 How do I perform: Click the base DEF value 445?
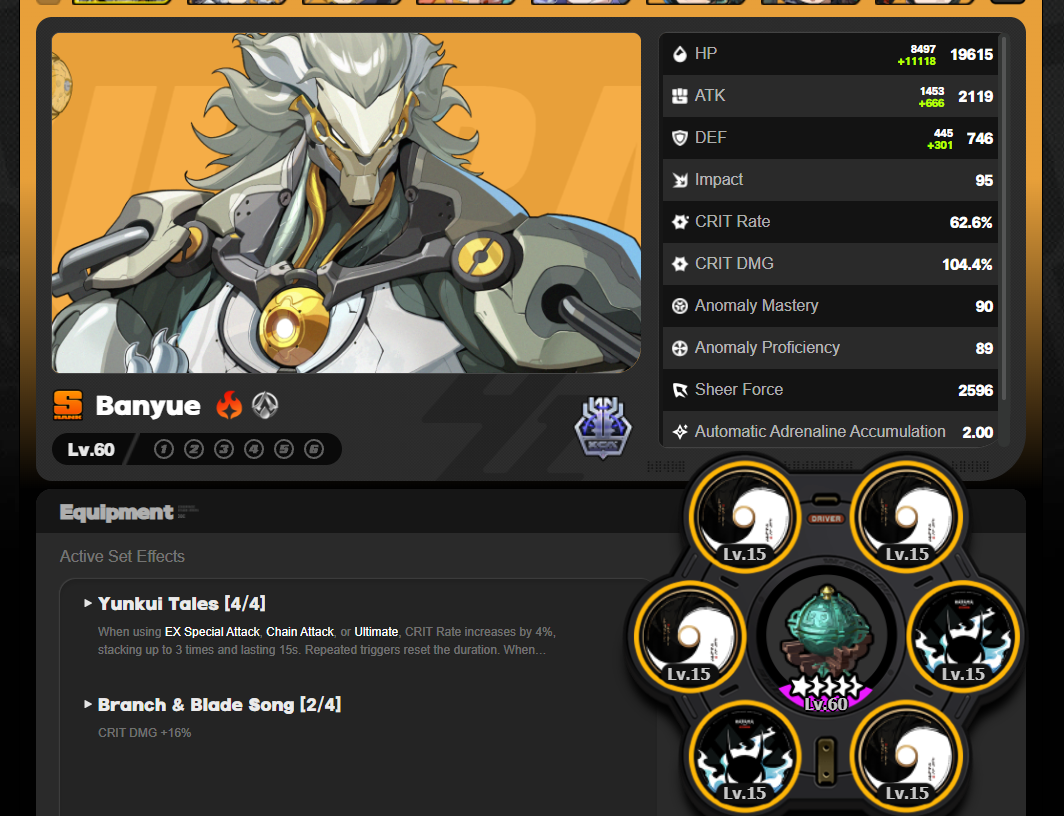943,133
